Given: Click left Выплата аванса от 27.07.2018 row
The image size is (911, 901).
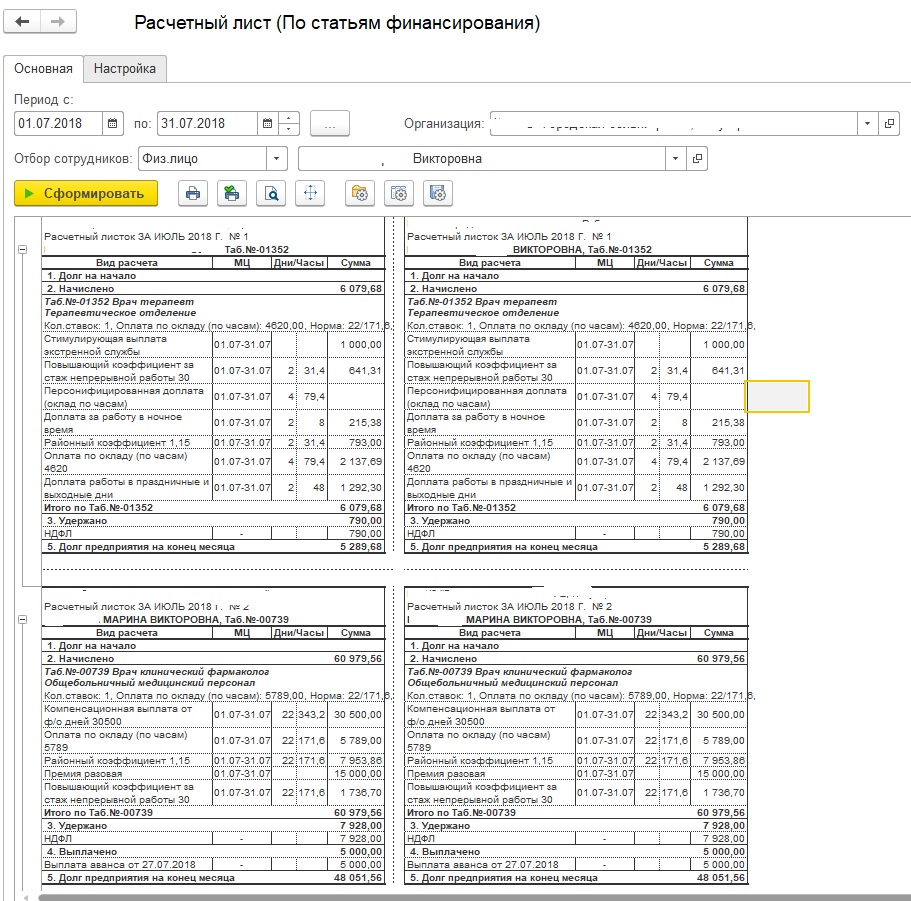Looking at the screenshot, I should click(x=213, y=865).
